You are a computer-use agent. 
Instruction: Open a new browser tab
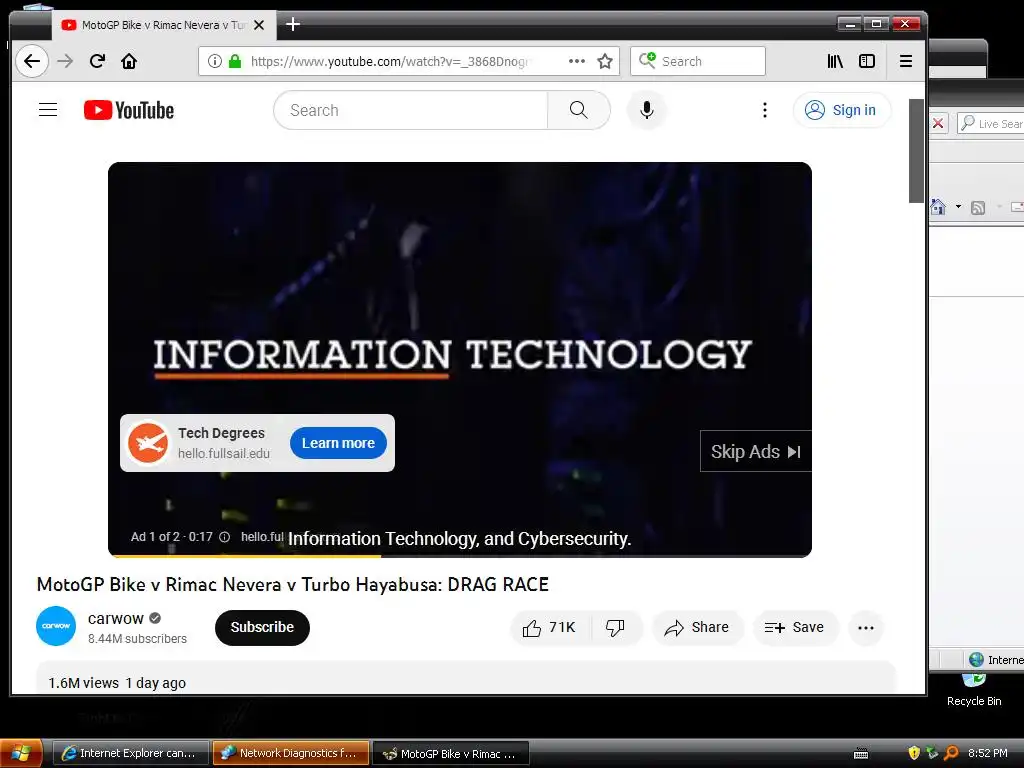point(293,25)
